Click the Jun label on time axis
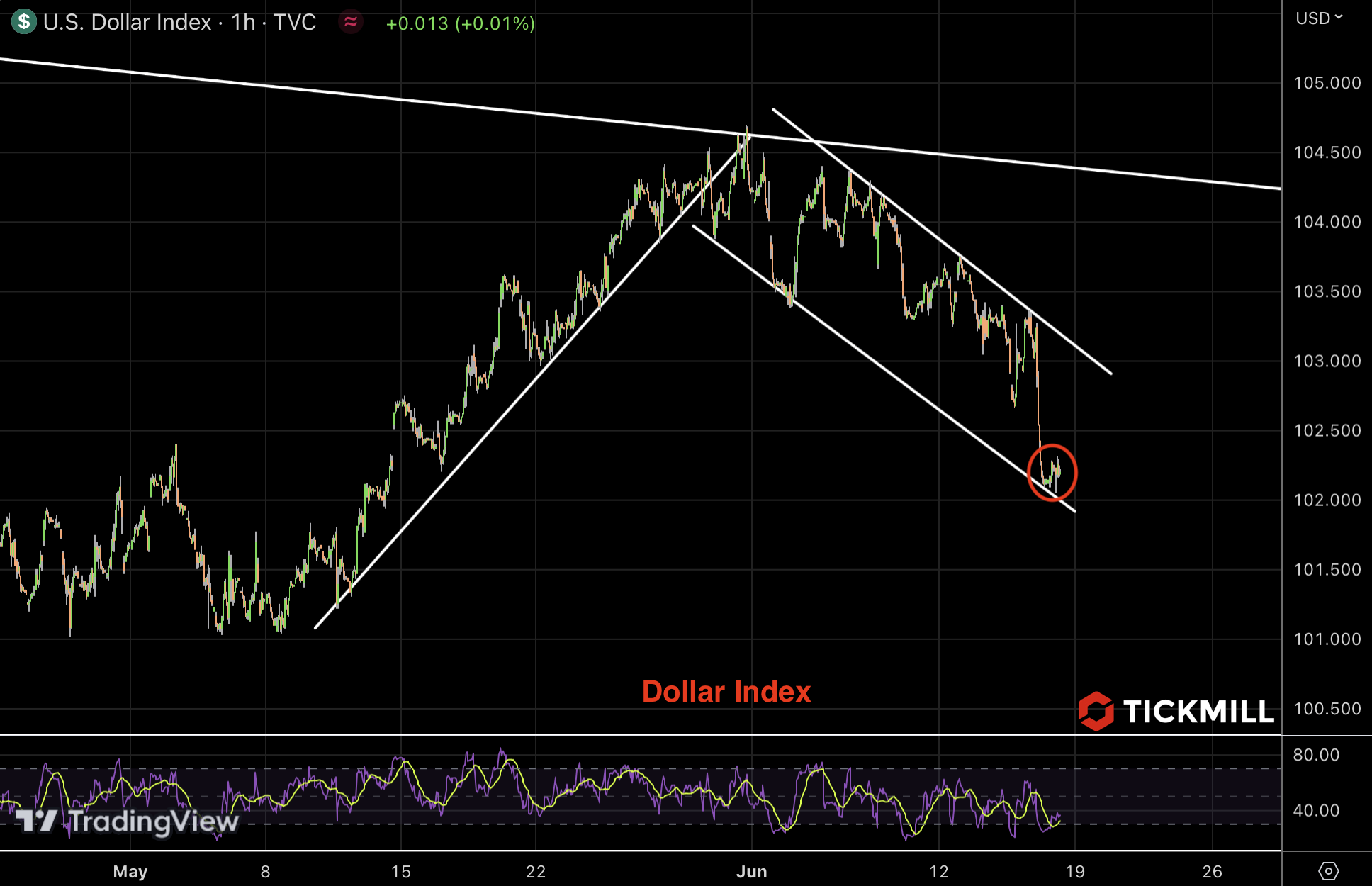The height and width of the screenshot is (886, 1372). click(x=751, y=871)
